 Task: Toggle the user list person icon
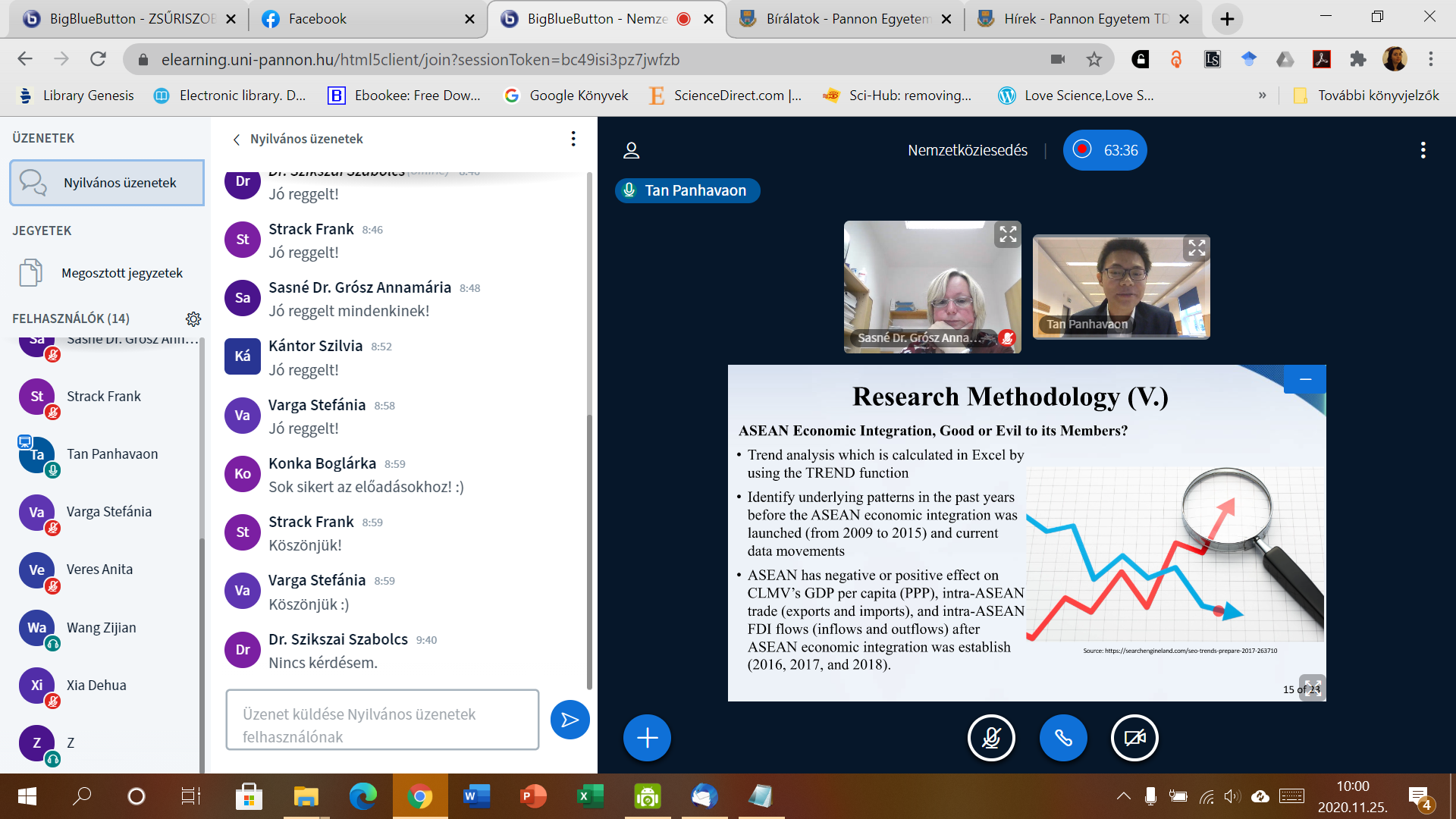(631, 150)
